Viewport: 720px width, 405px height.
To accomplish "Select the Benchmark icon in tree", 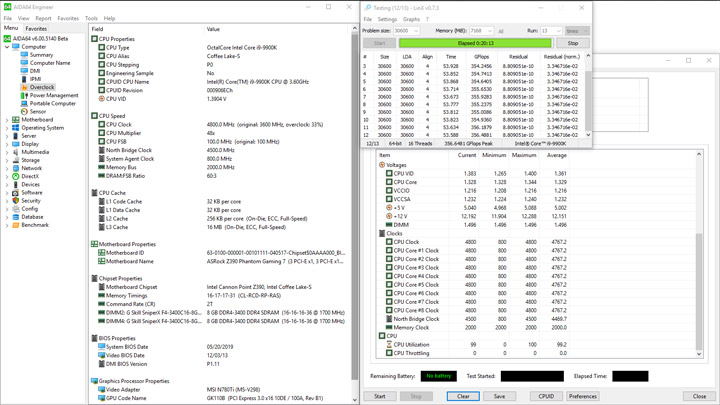I will (16, 225).
